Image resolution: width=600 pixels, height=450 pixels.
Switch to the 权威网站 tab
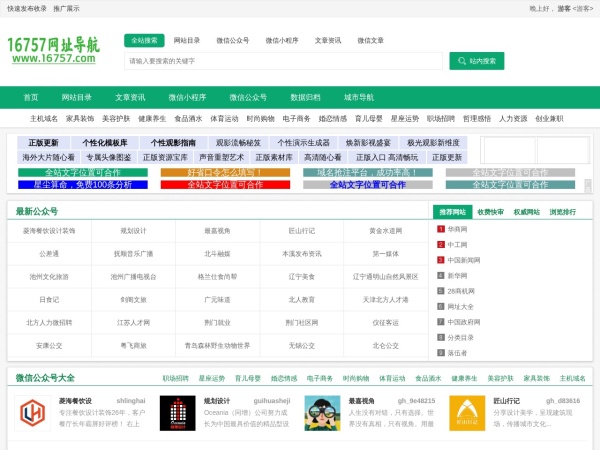(526, 212)
